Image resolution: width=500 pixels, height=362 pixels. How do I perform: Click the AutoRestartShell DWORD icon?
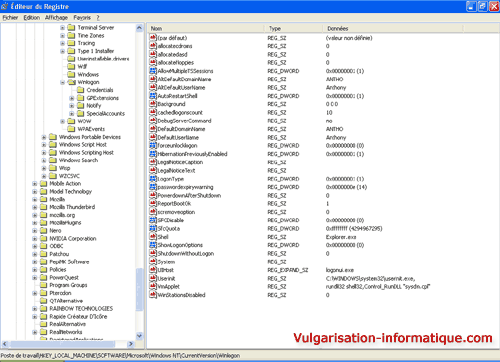tap(153, 96)
